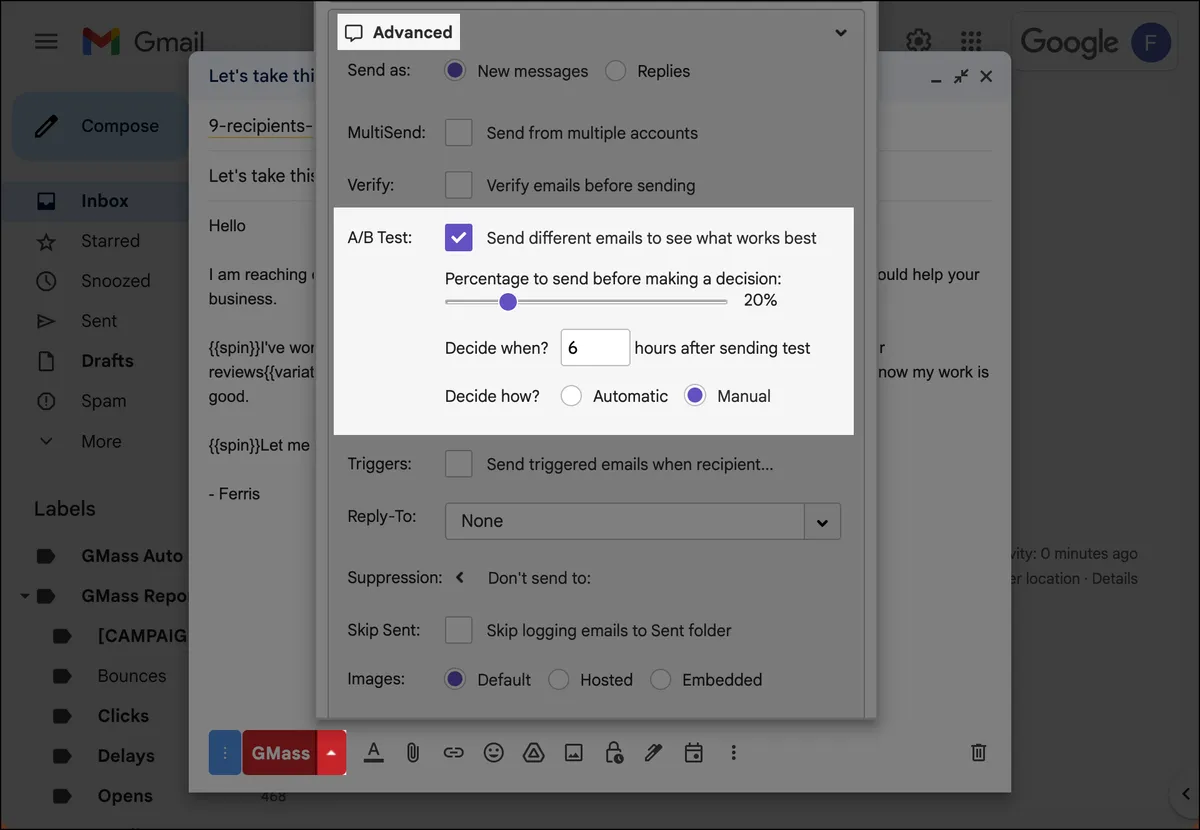Image resolution: width=1200 pixels, height=830 pixels.
Task: Click the Sent arrow icon in sidebar
Action: (46, 321)
